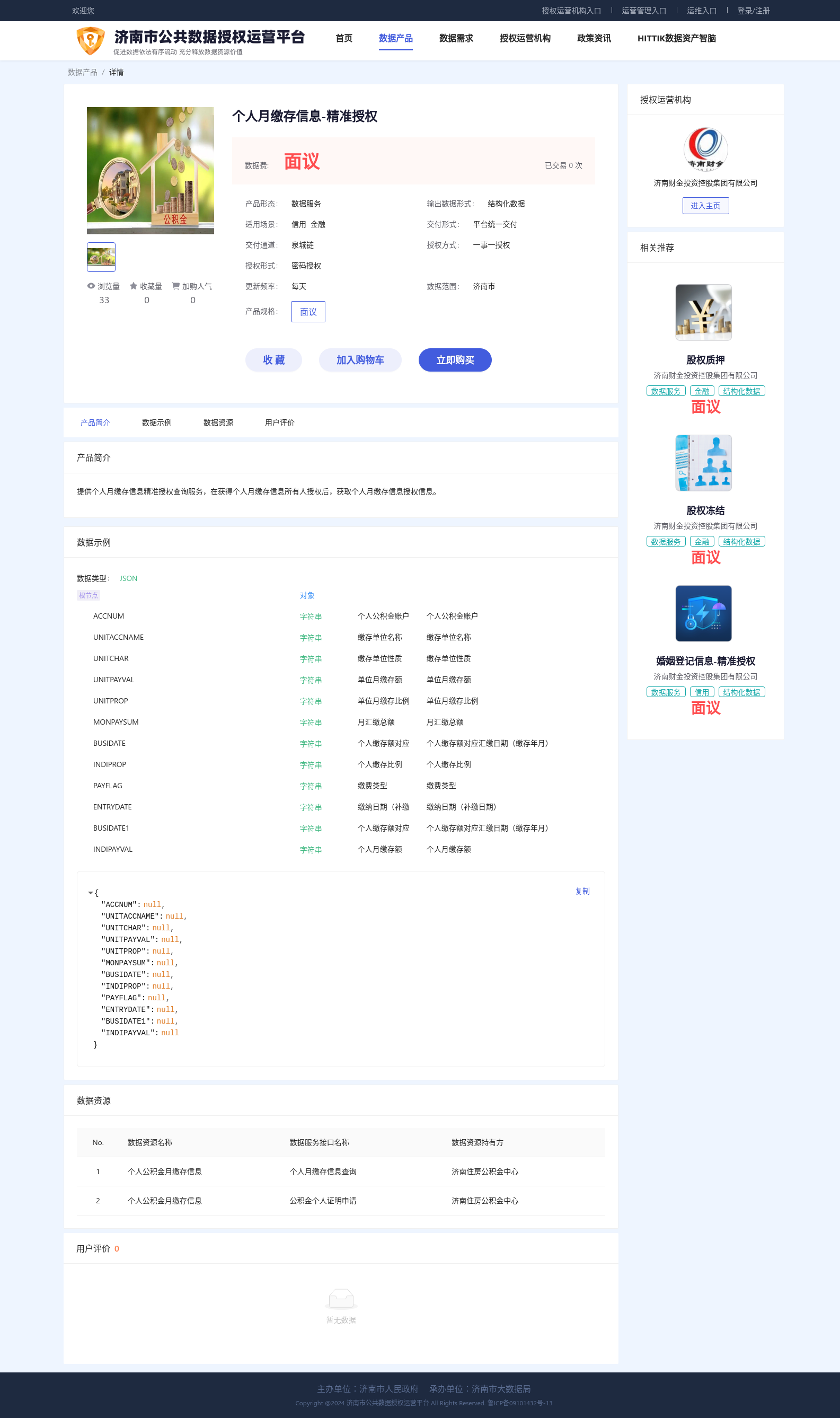Click the 鲁ICP备 footer link
Image resolution: width=840 pixels, height=1418 pixels.
[x=519, y=1403]
